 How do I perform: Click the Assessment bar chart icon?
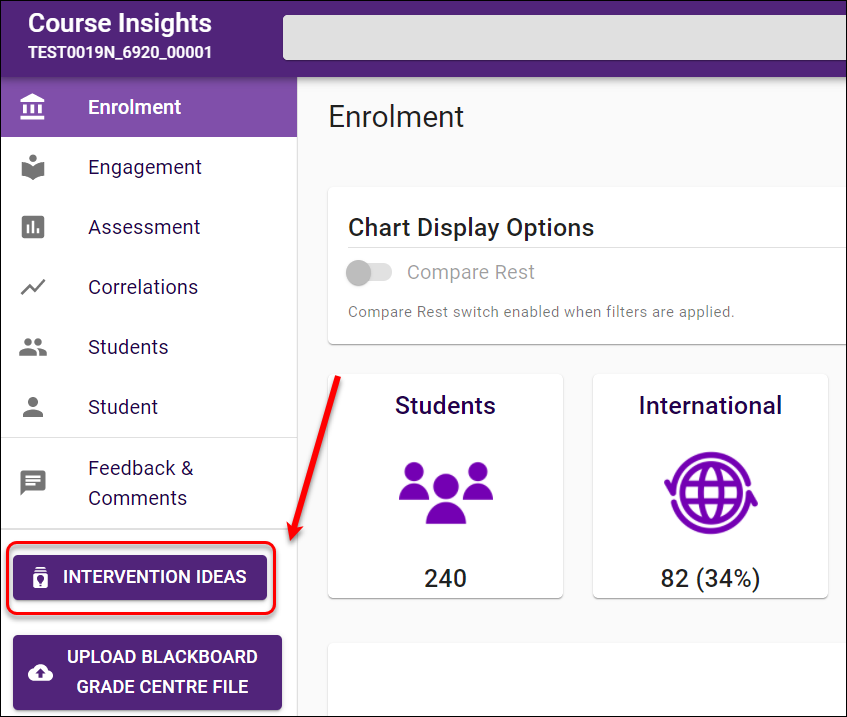point(33,227)
